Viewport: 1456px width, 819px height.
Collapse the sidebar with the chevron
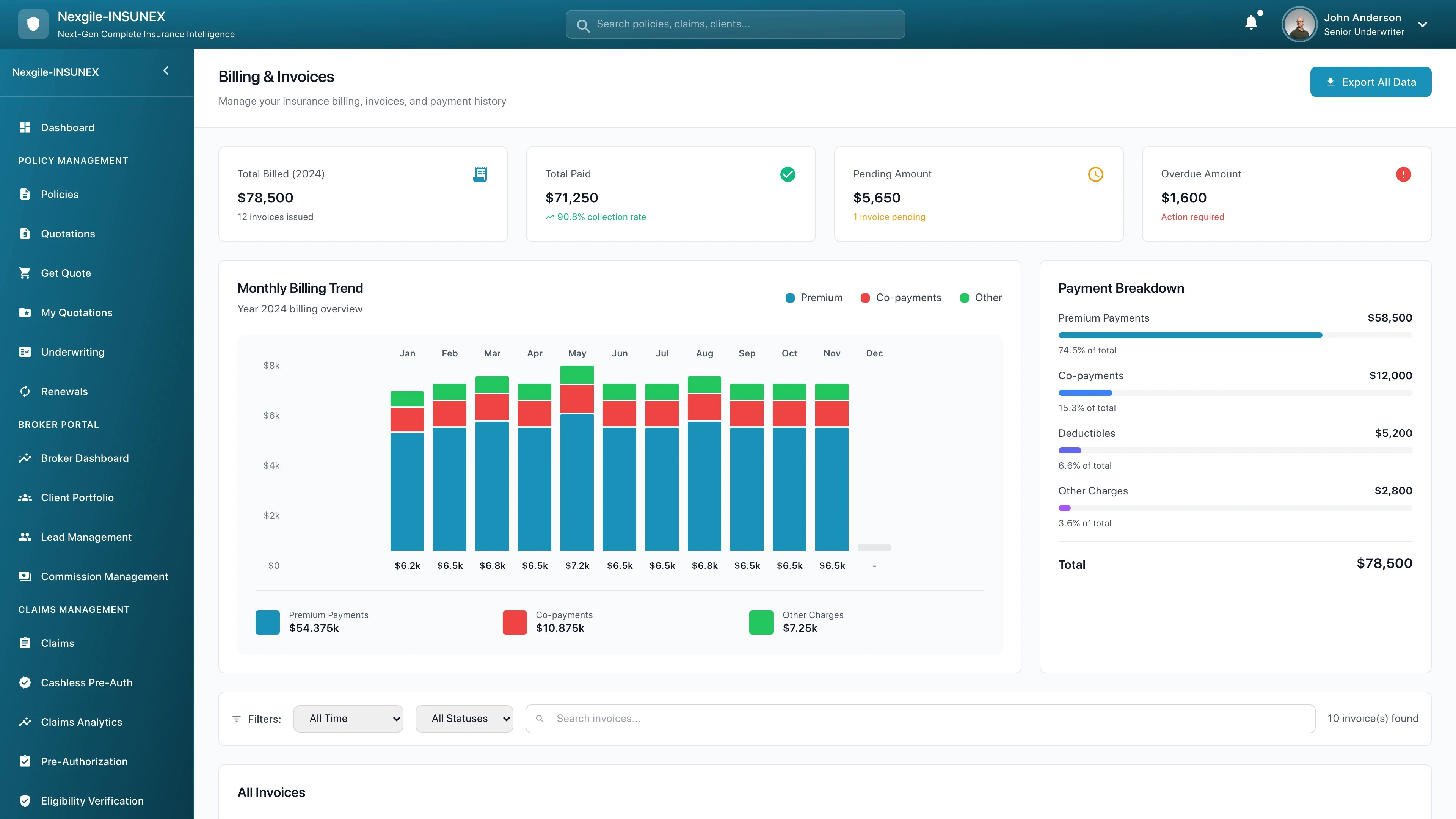(x=166, y=71)
